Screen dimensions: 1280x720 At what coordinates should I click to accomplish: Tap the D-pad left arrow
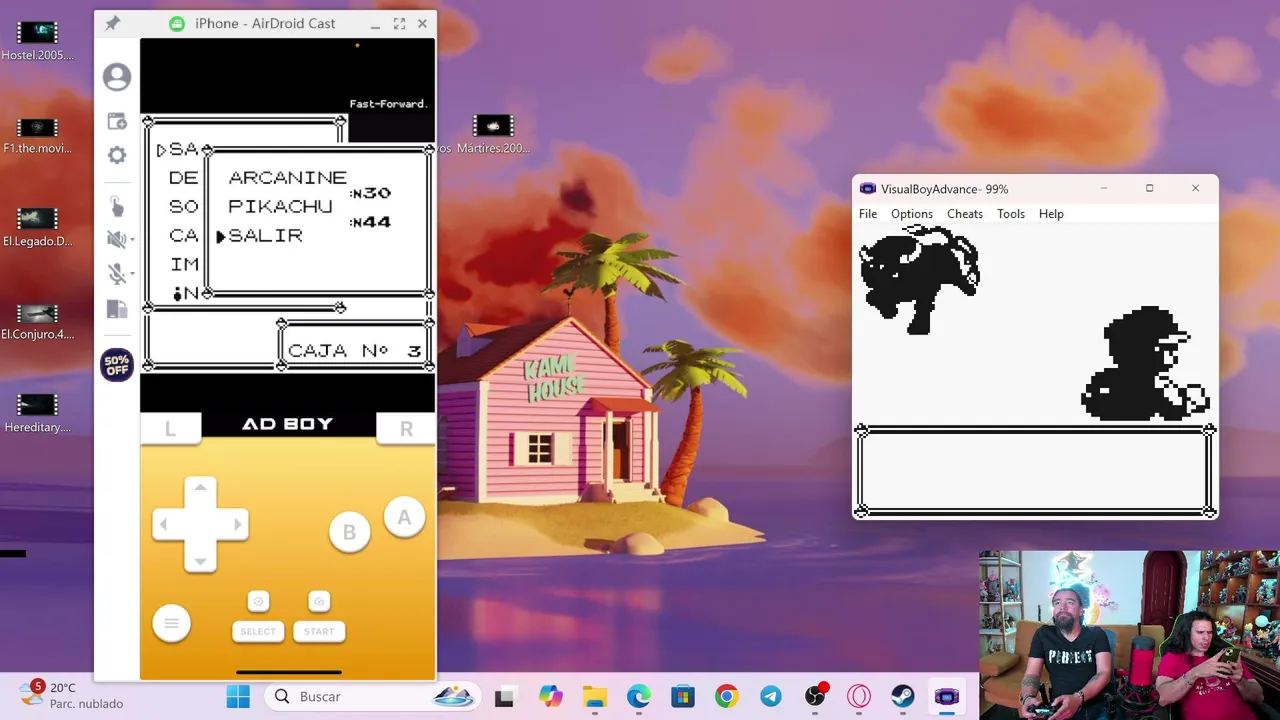click(164, 524)
